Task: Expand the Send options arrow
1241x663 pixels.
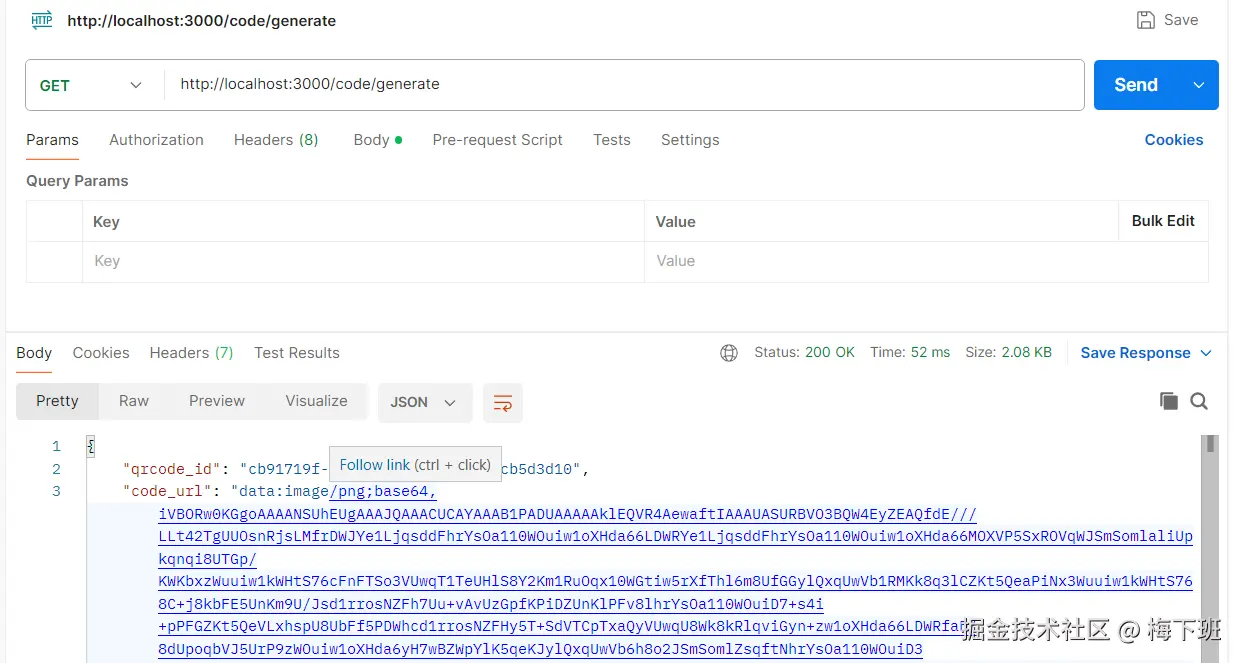Action: (1199, 85)
